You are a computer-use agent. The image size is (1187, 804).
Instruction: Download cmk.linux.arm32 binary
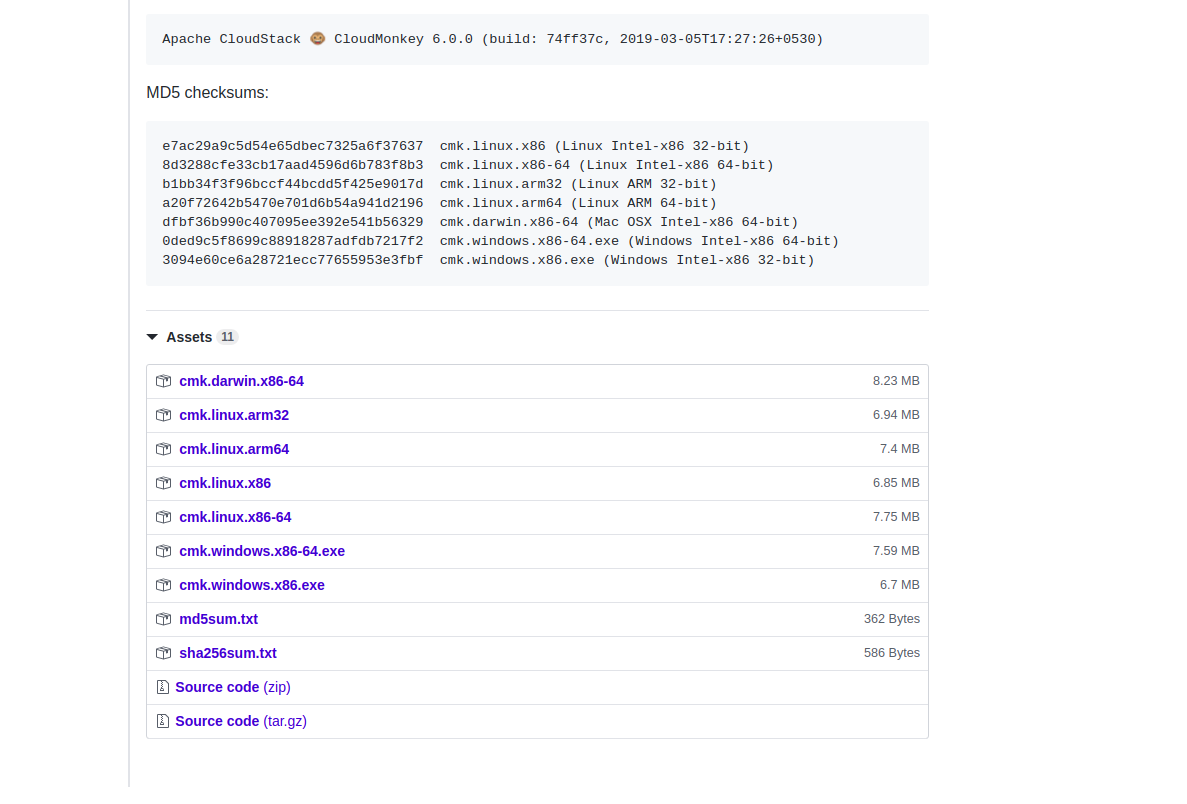coord(234,415)
